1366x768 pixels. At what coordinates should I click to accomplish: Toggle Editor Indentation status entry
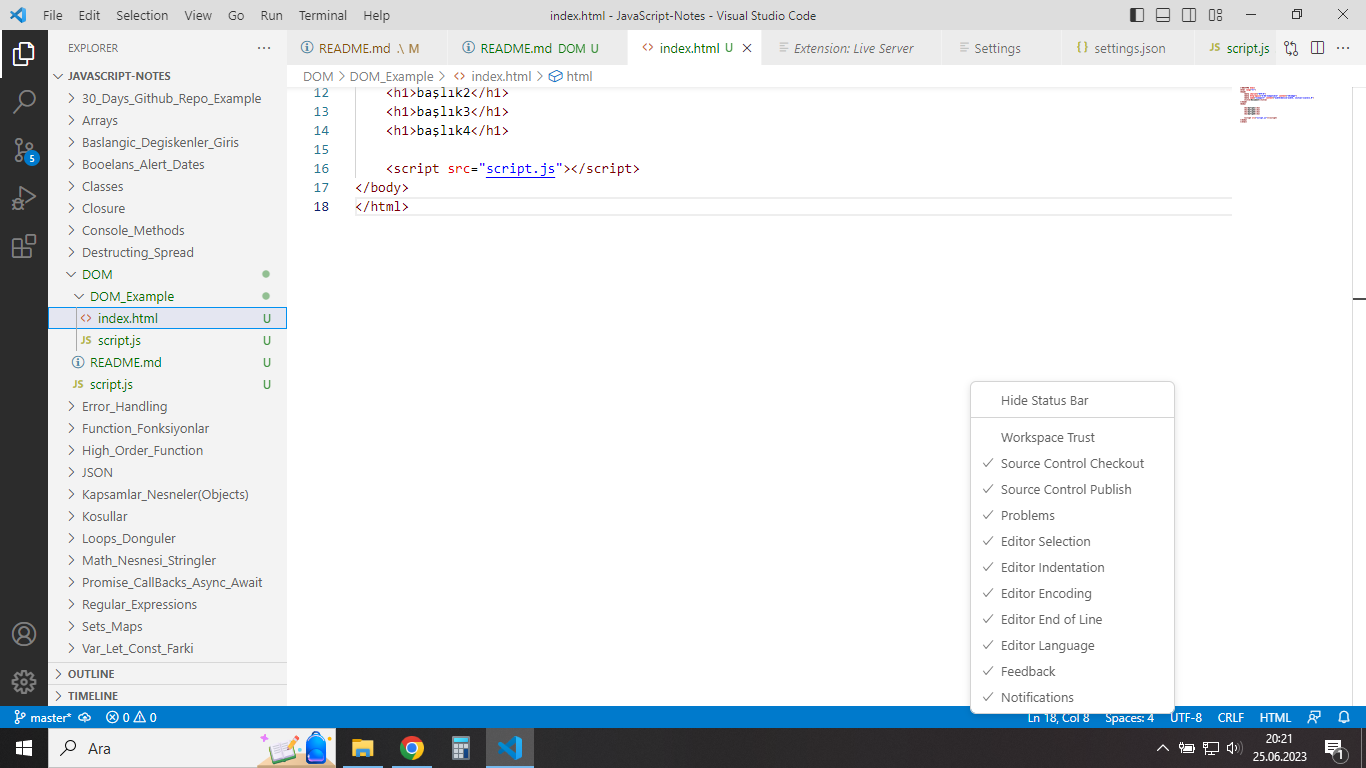1072,567
